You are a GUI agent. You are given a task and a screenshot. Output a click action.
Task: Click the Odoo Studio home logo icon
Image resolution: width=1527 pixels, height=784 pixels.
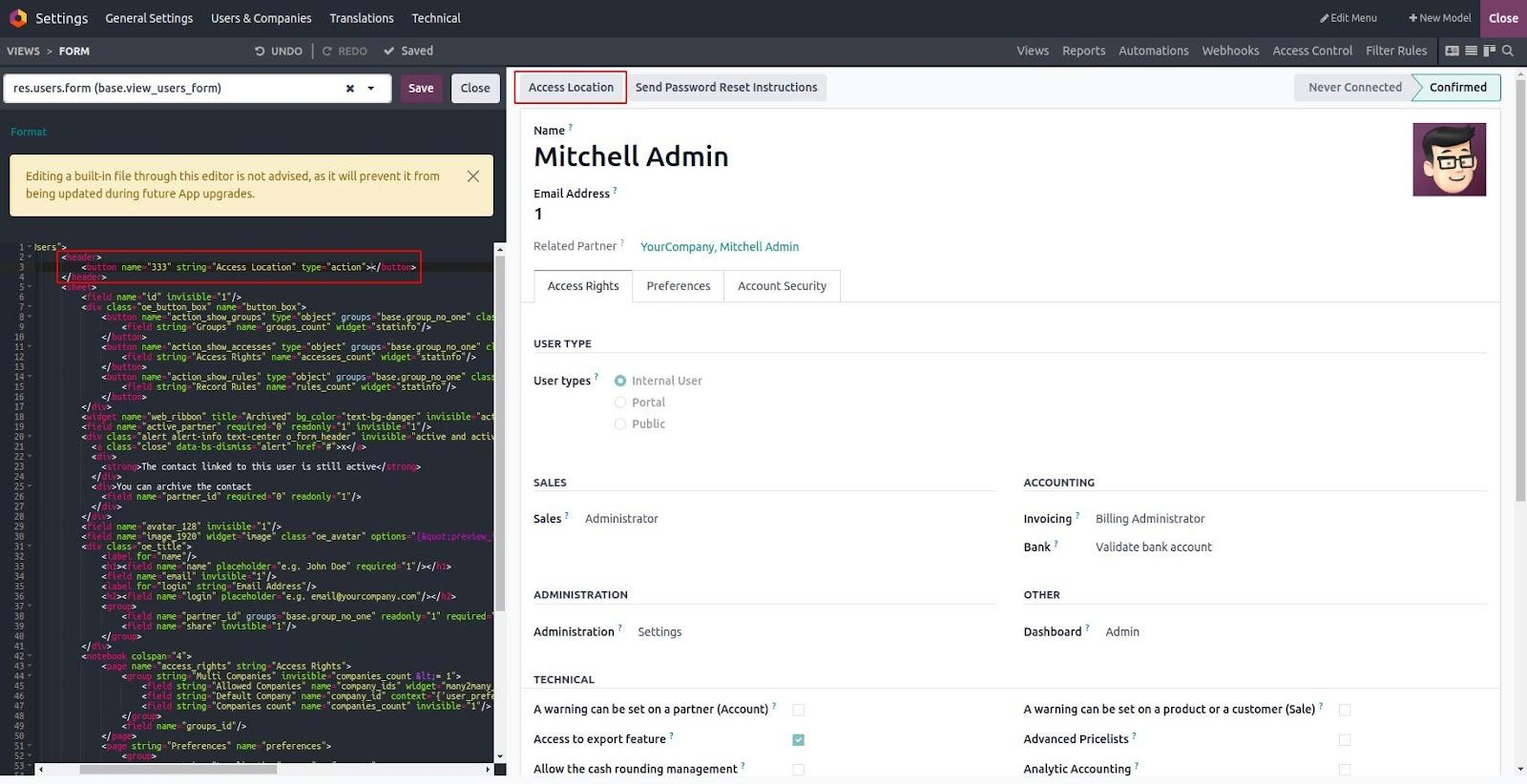(x=17, y=18)
